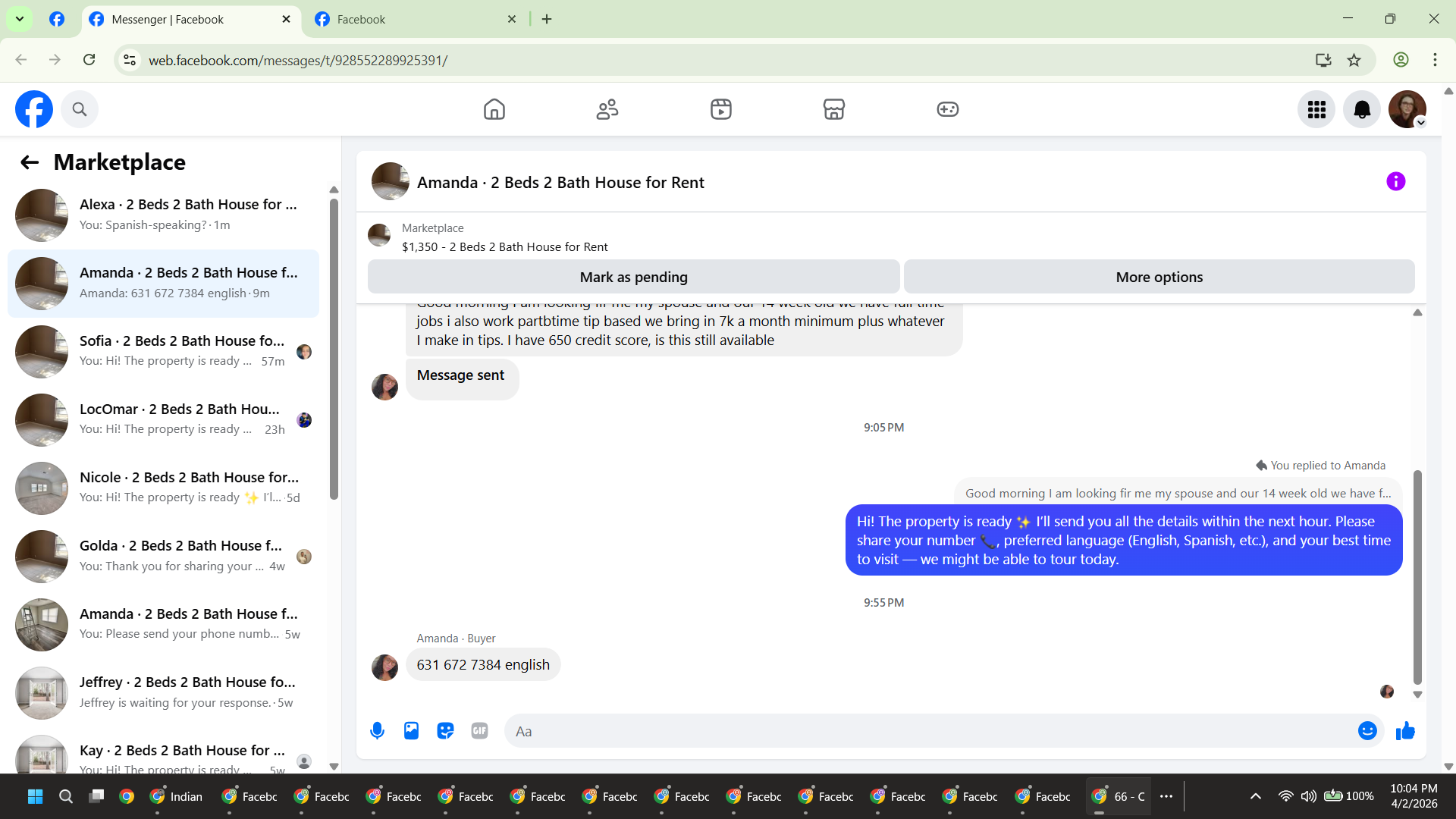Screen dimensions: 1456x819
Task: Reload the page
Action: point(89,60)
